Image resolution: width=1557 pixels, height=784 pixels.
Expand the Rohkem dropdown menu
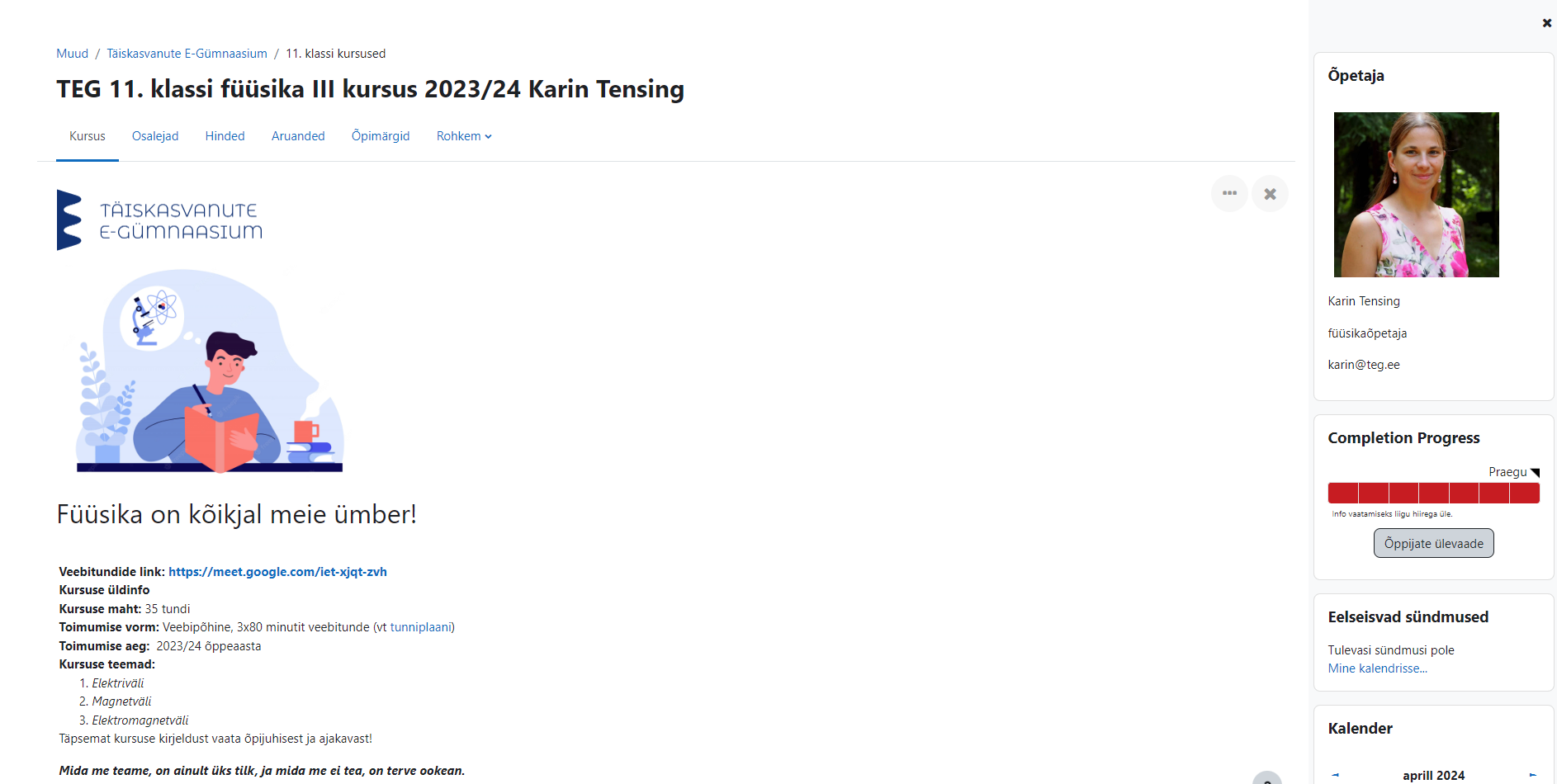tap(464, 136)
